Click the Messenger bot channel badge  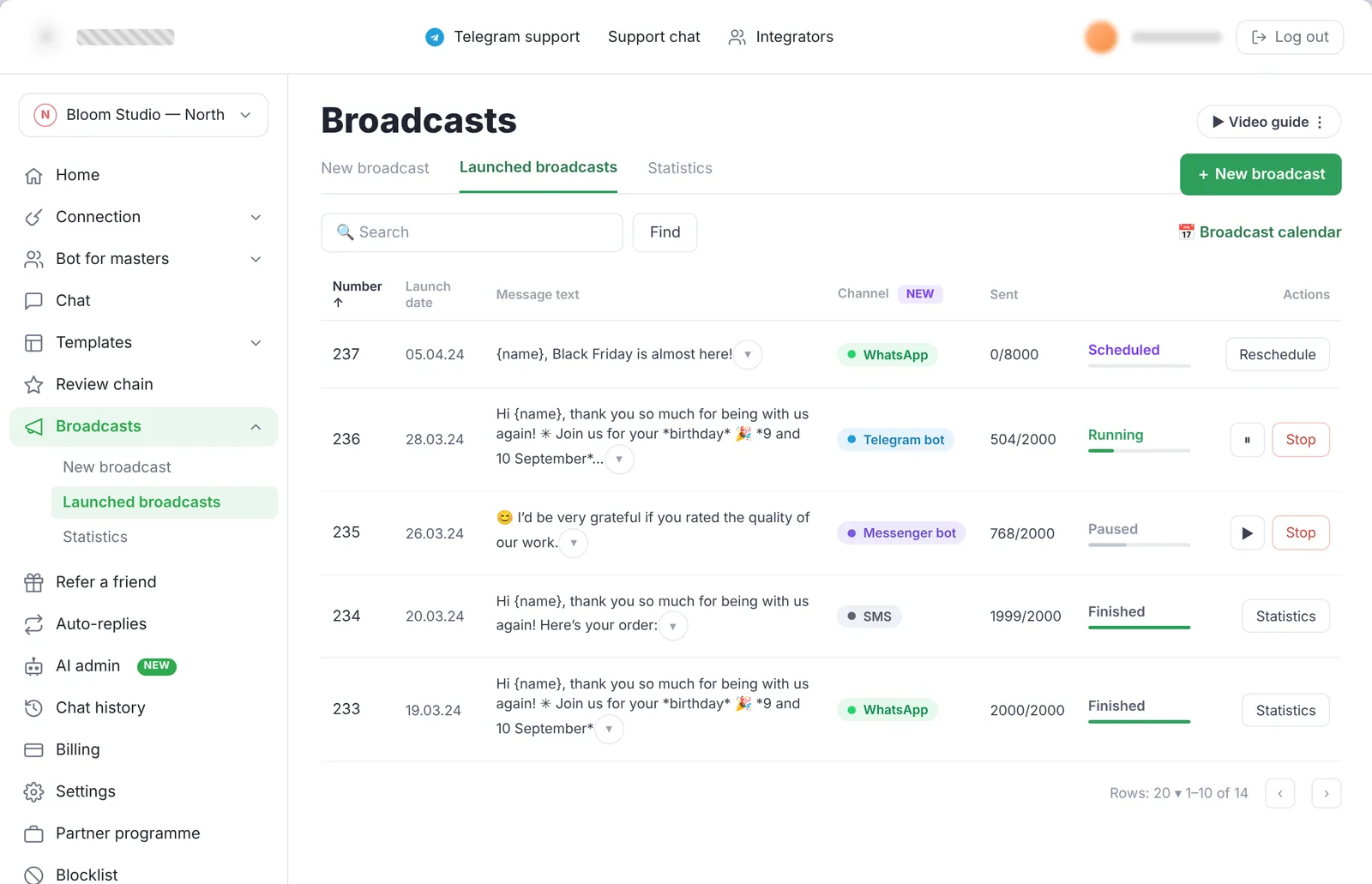(901, 533)
